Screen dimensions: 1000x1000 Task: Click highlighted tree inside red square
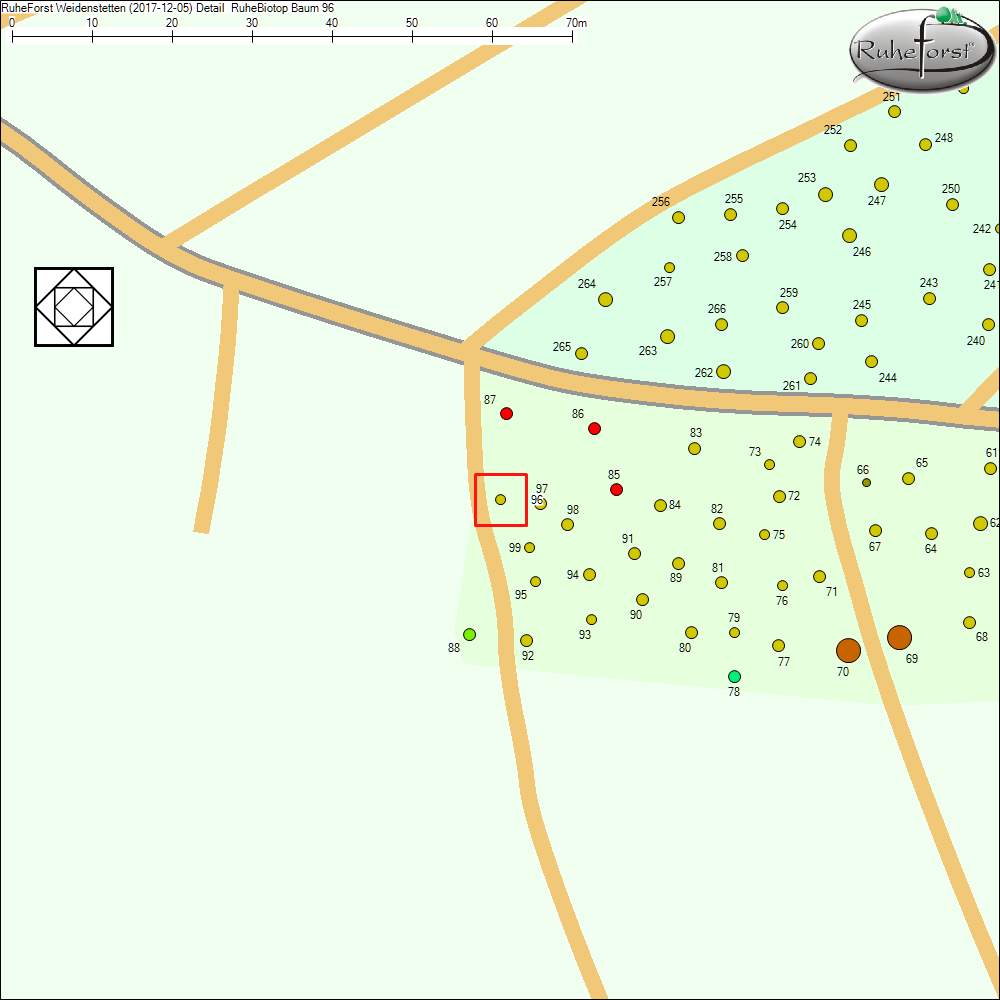501,500
